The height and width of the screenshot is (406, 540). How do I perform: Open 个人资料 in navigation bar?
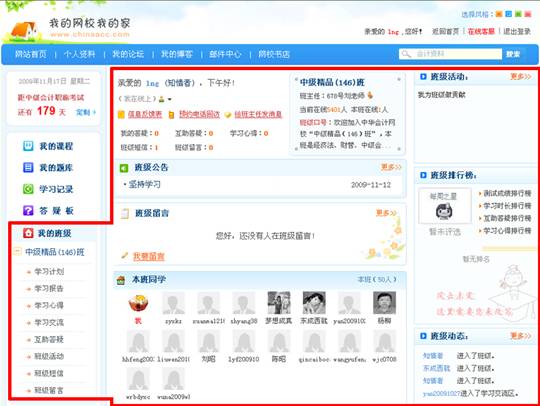click(79, 54)
